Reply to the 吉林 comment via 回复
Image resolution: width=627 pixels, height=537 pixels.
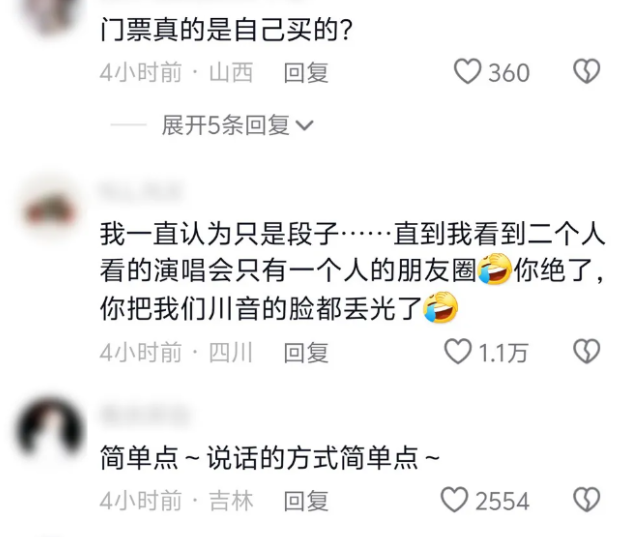coord(306,501)
